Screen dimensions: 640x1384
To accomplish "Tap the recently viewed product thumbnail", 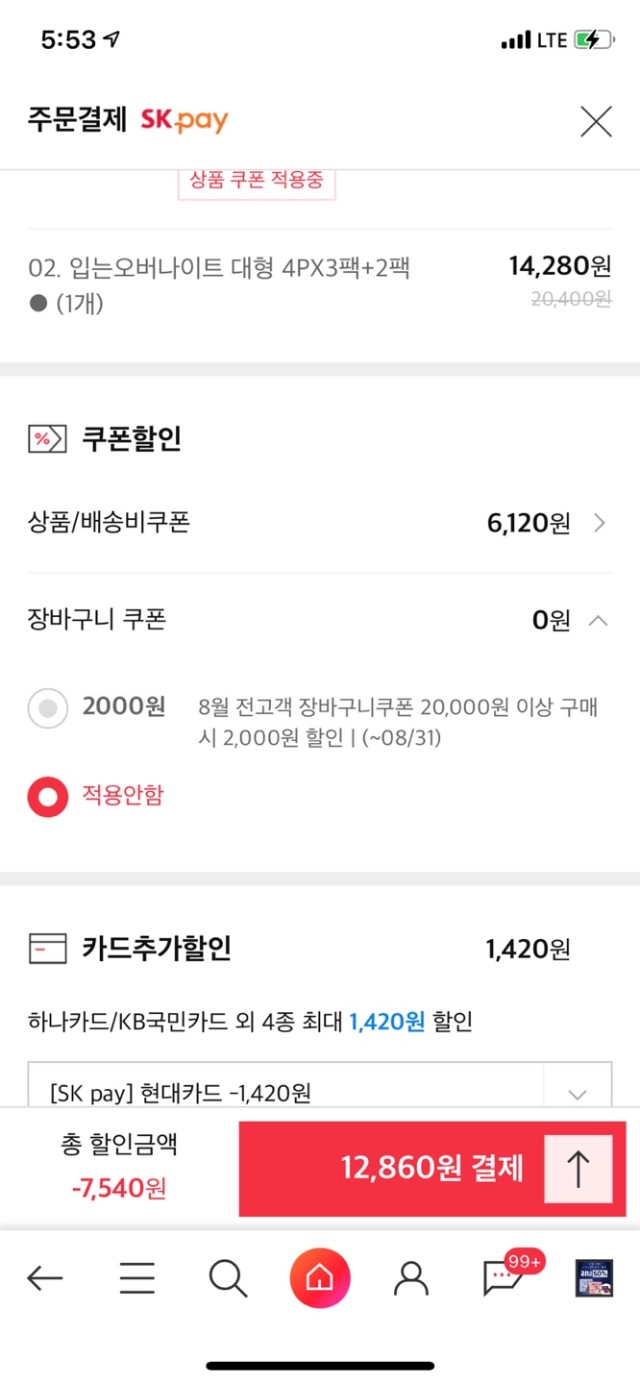I will 594,1277.
